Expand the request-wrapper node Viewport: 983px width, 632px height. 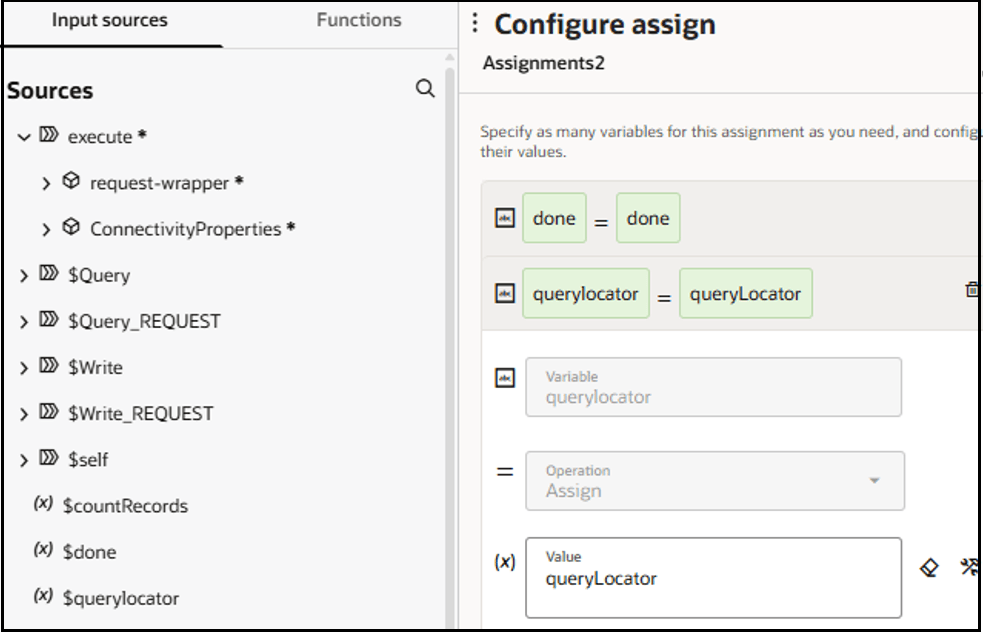click(46, 183)
